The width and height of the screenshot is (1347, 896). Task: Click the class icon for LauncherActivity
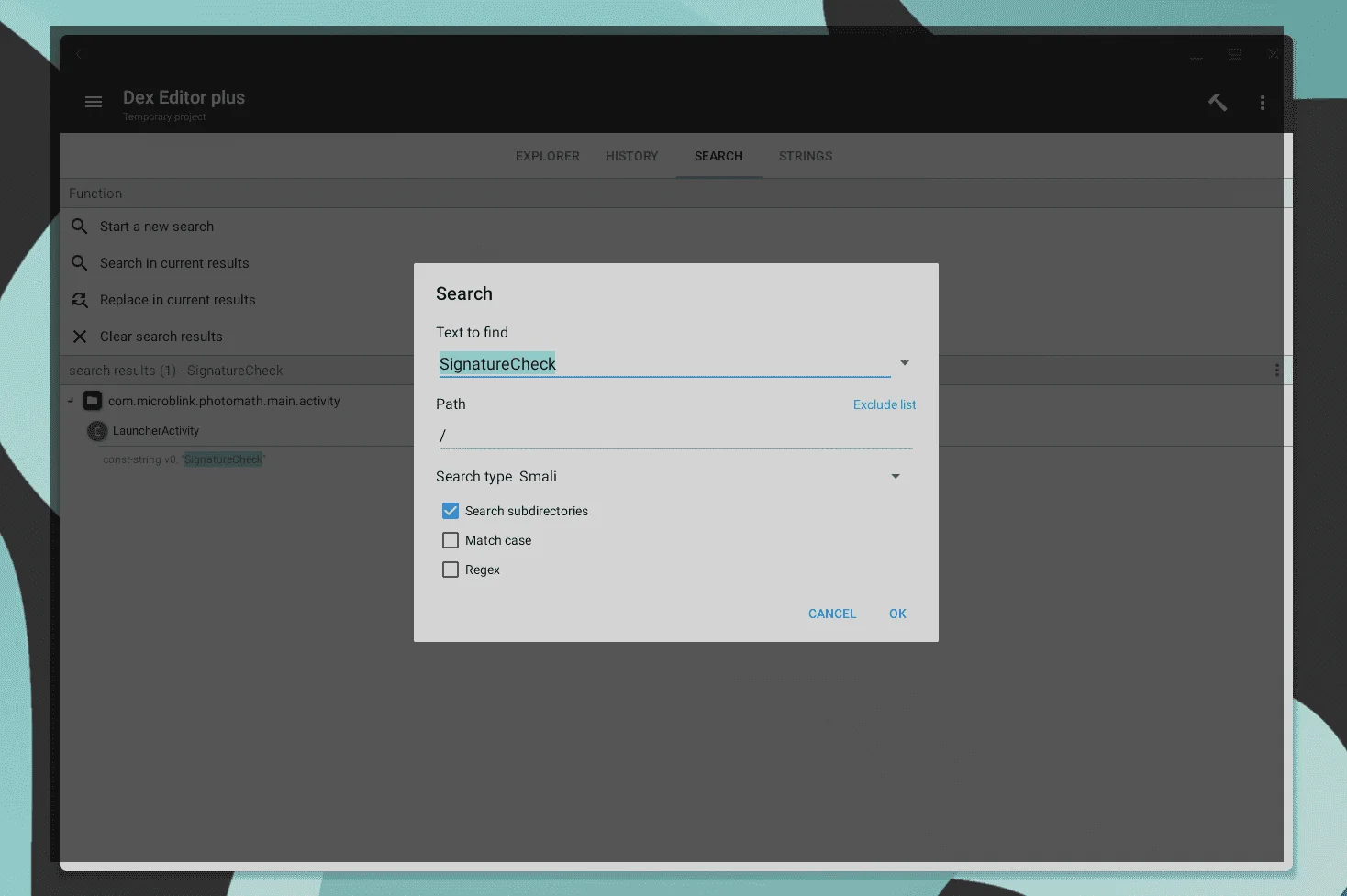(x=97, y=431)
